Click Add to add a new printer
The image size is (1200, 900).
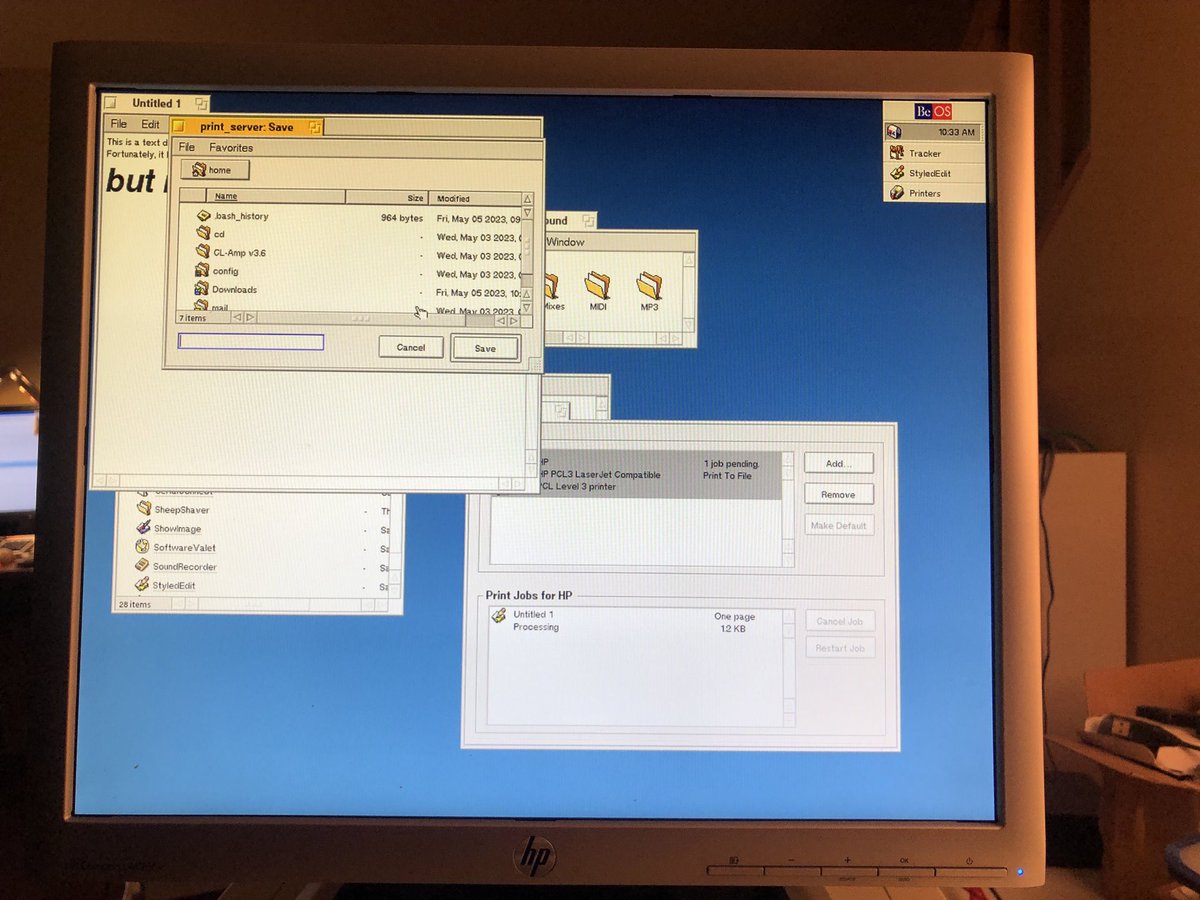[x=839, y=463]
